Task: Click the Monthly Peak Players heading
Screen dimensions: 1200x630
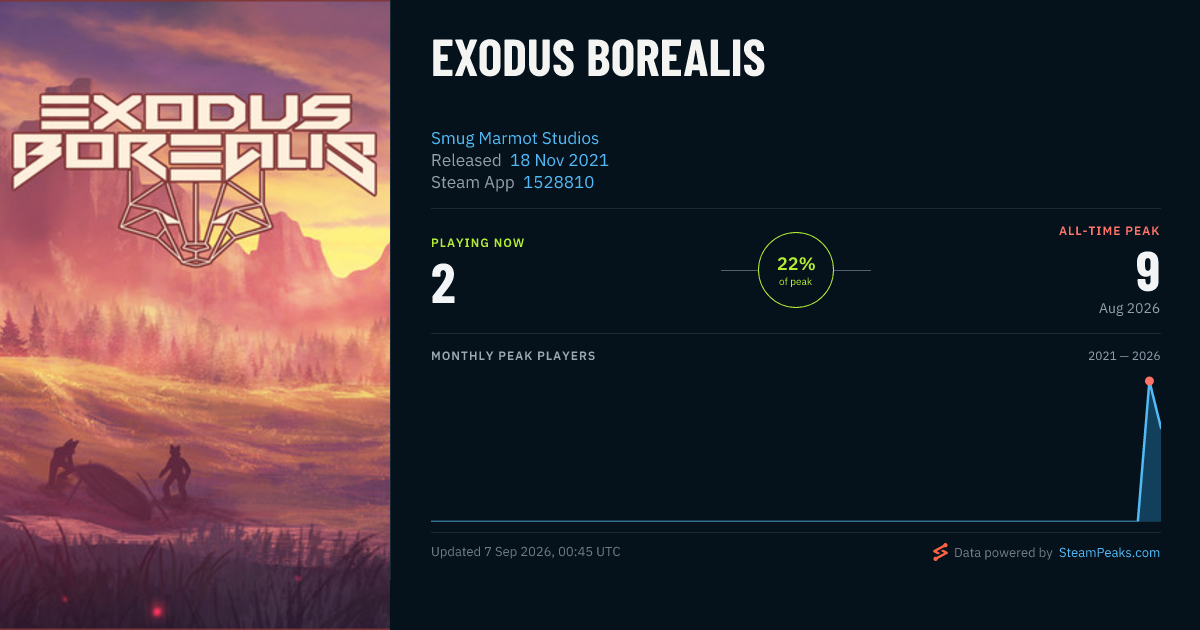Action: 513,356
